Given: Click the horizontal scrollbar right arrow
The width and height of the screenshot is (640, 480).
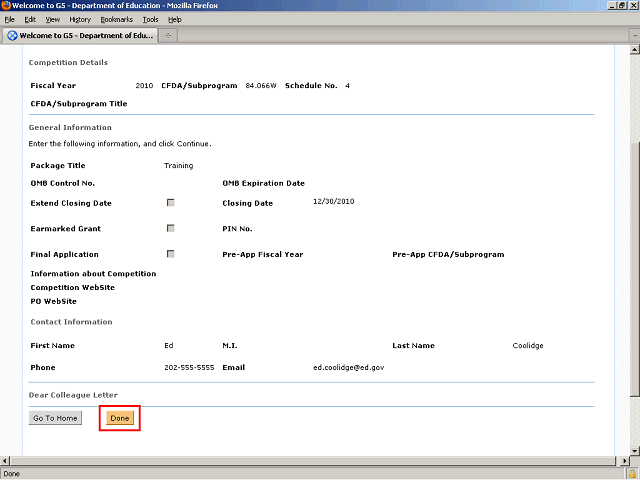Looking at the screenshot, I should pos(625,461).
